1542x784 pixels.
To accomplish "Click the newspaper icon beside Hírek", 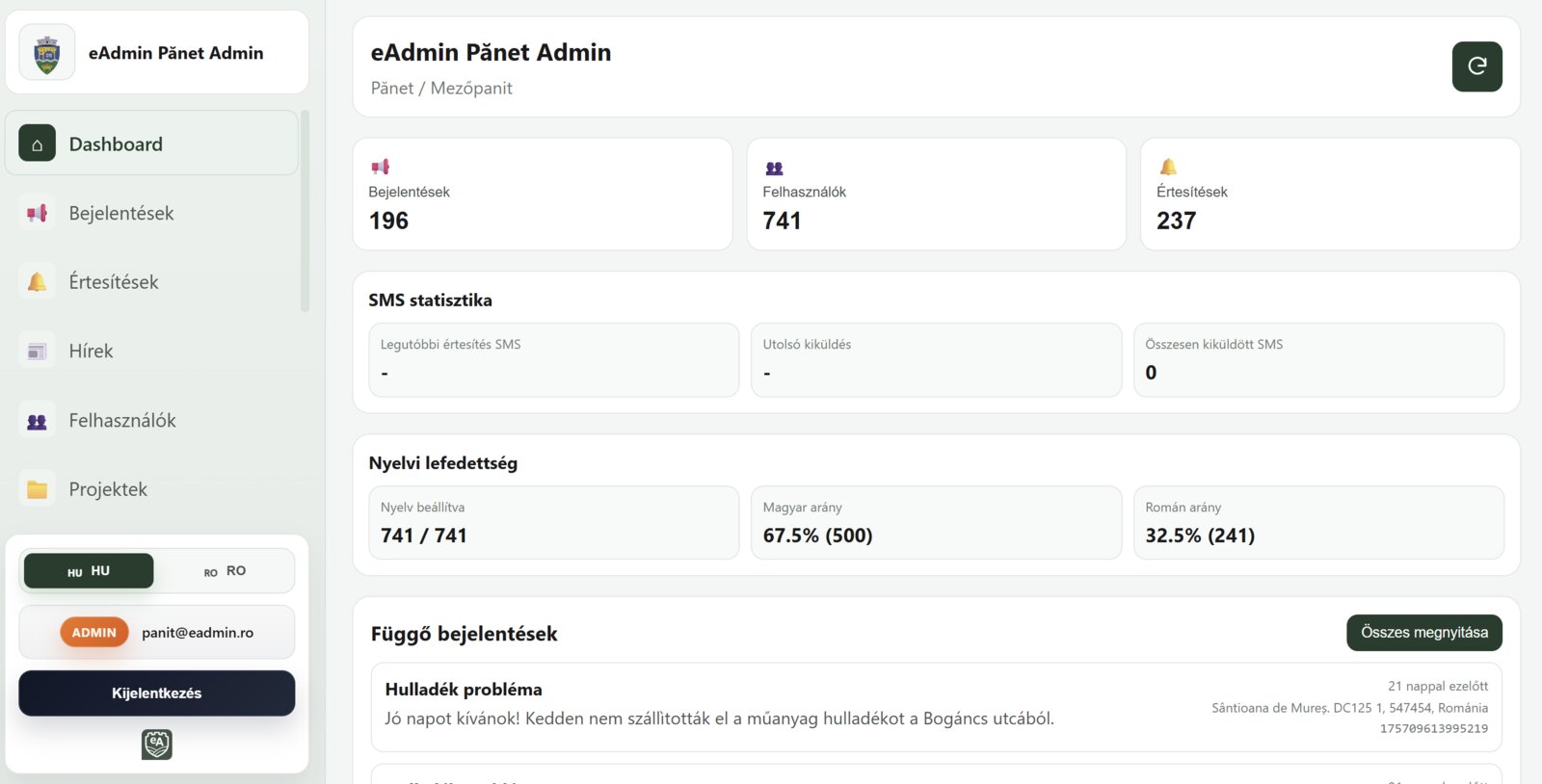I will [37, 352].
